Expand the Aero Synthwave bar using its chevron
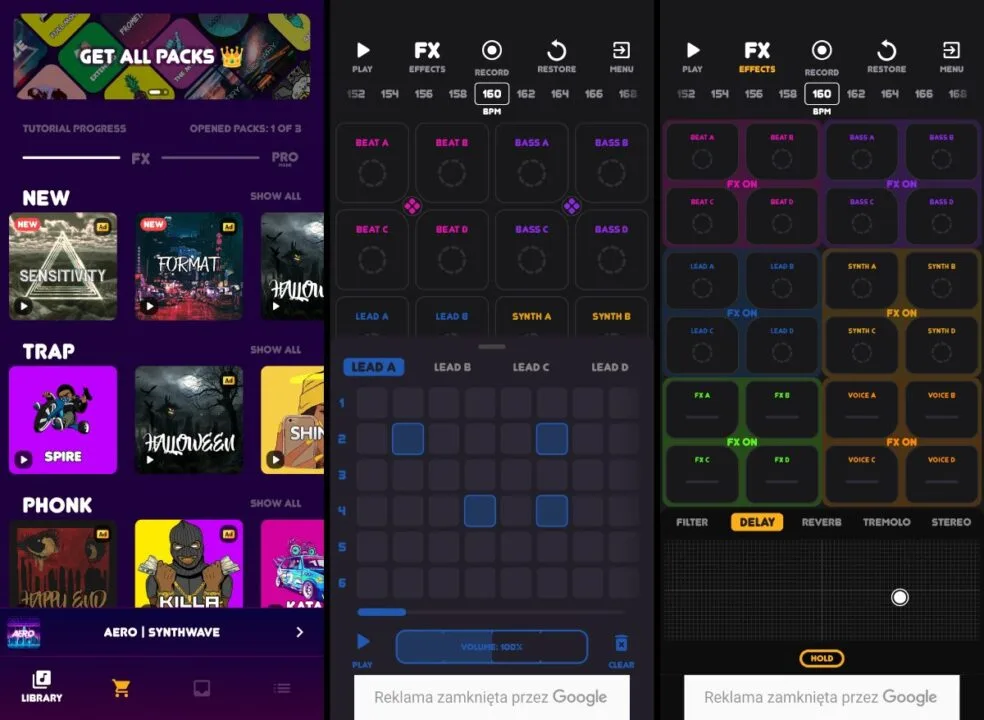984x720 pixels. (299, 632)
